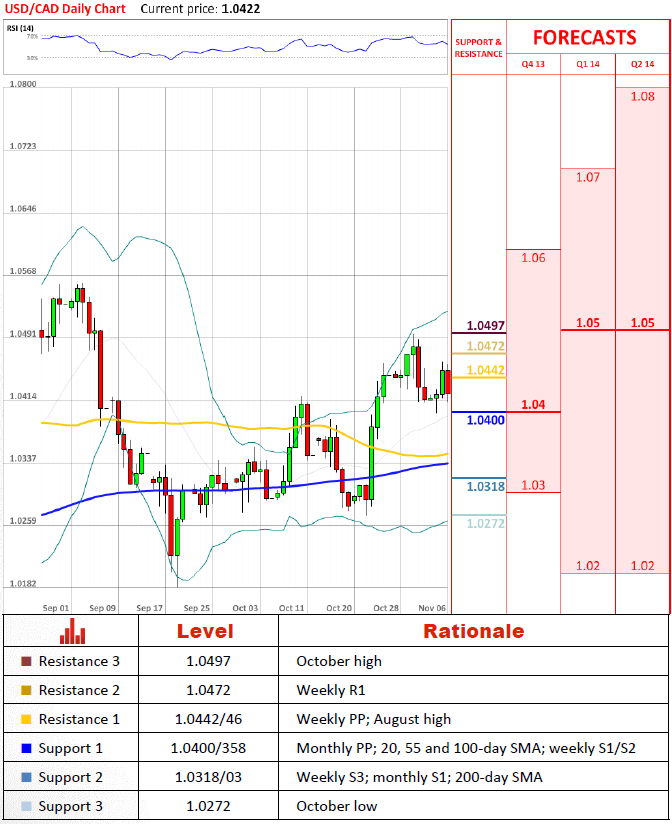The width and height of the screenshot is (672, 824).
Task: Click the 1.0800 price axis label
Action: point(23,84)
